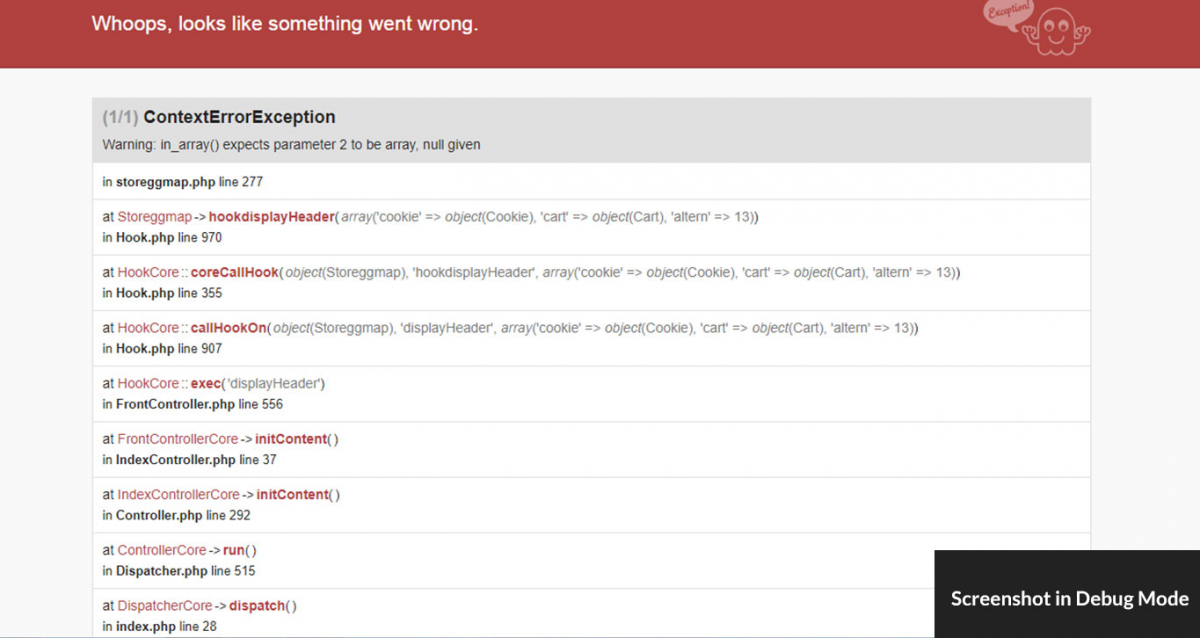Select the coreCallHook method name
The image size is (1200, 638).
[x=234, y=272]
